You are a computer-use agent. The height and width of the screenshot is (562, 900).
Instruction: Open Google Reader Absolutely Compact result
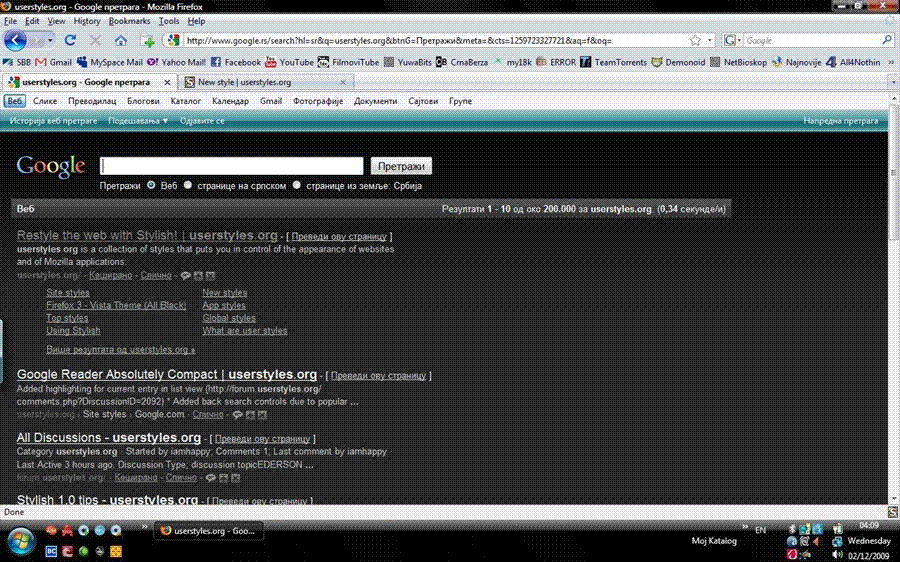point(166,374)
